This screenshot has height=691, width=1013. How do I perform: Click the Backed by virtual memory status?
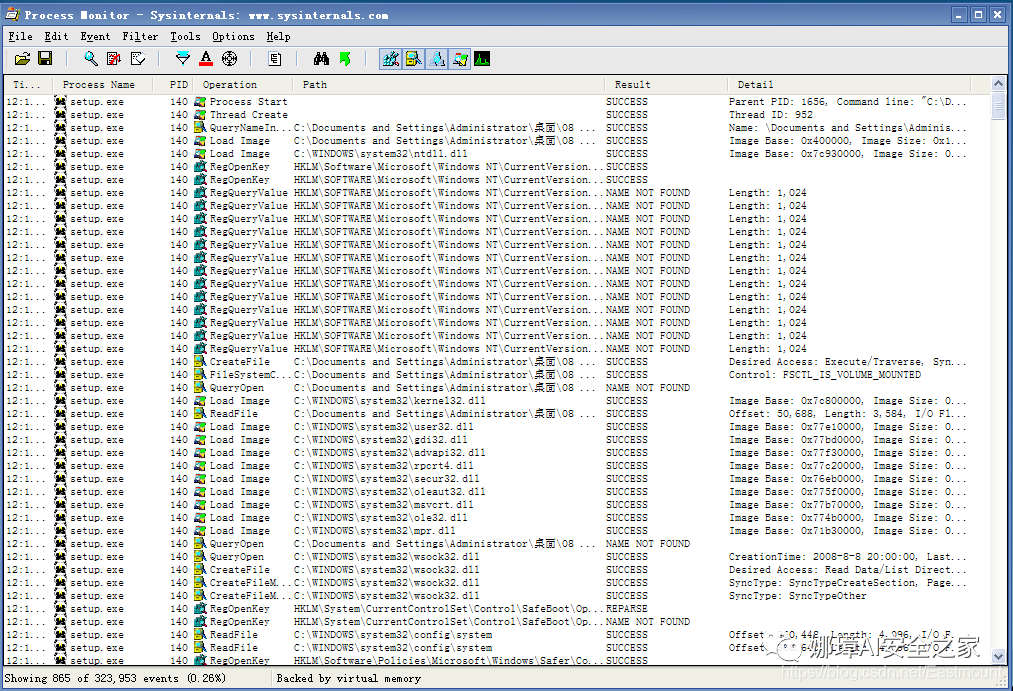coord(348,678)
